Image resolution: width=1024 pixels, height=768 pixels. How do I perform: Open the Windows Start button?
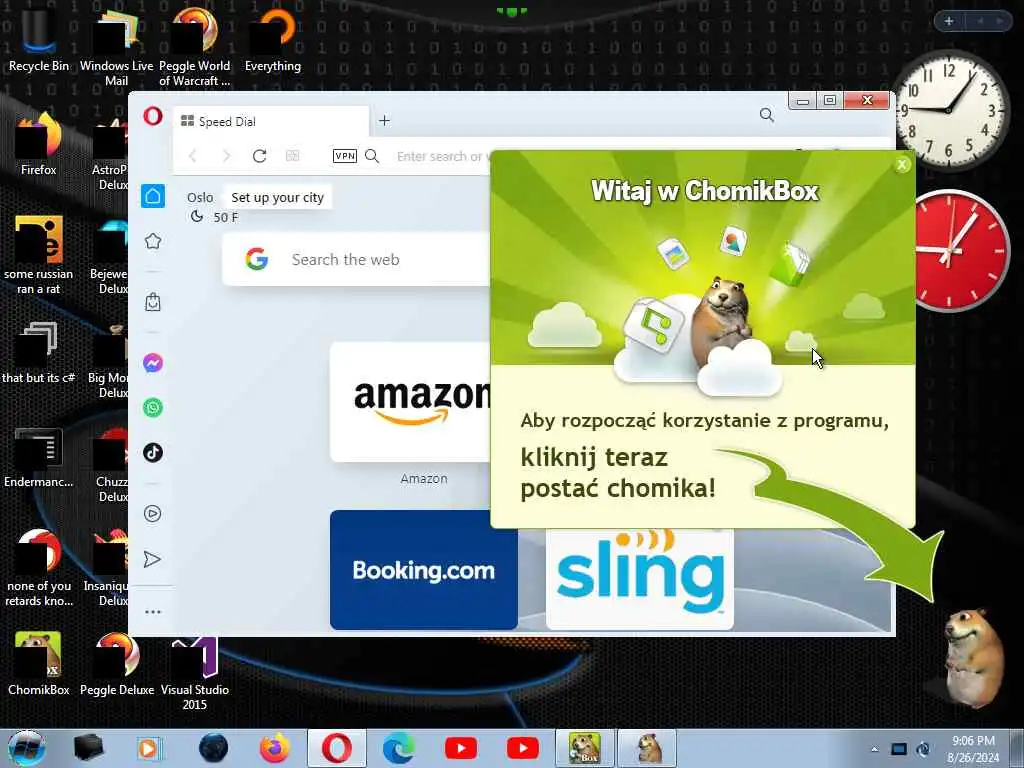tap(27, 748)
